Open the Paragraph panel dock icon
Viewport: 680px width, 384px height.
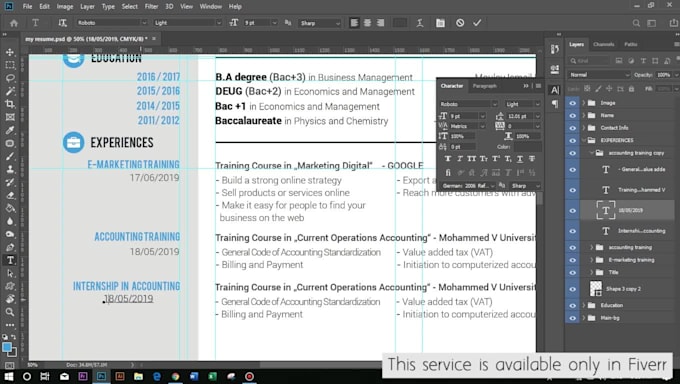555,104
